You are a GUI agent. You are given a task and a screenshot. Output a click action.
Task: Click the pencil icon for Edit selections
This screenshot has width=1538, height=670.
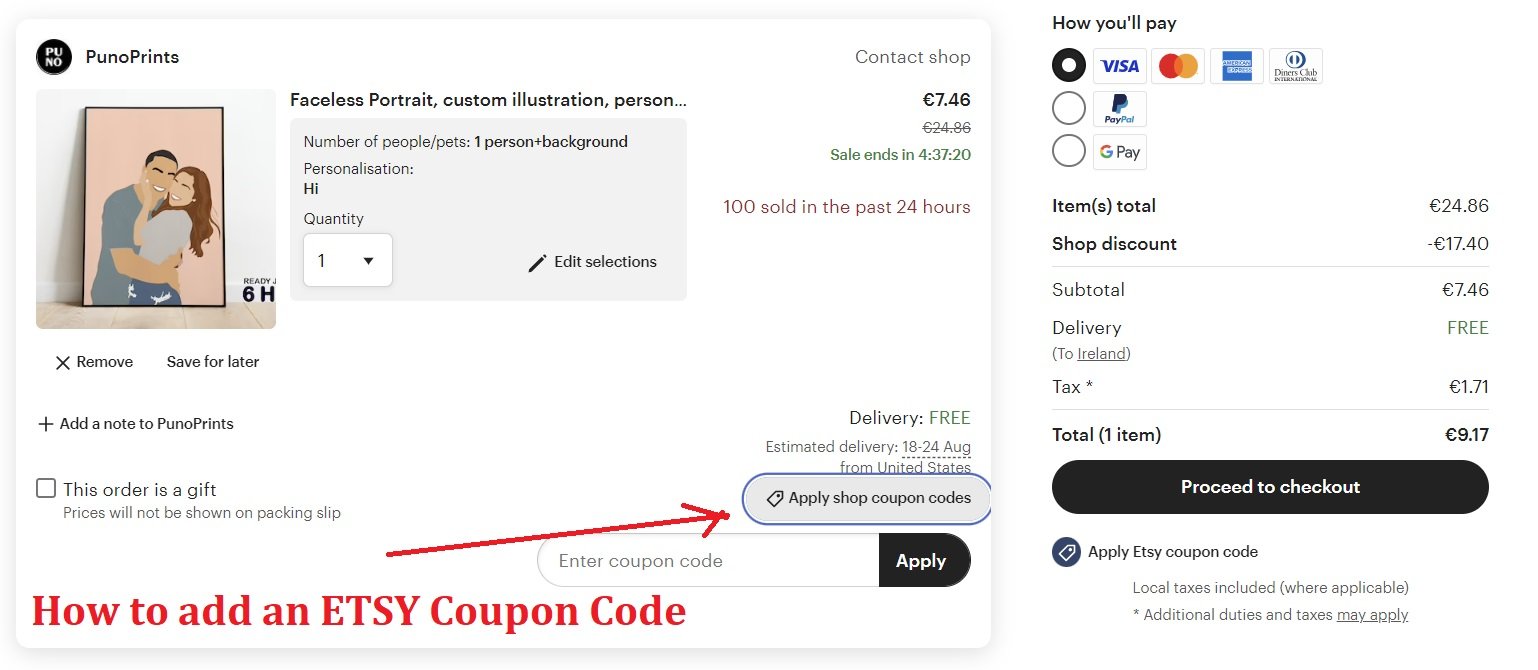coord(539,261)
